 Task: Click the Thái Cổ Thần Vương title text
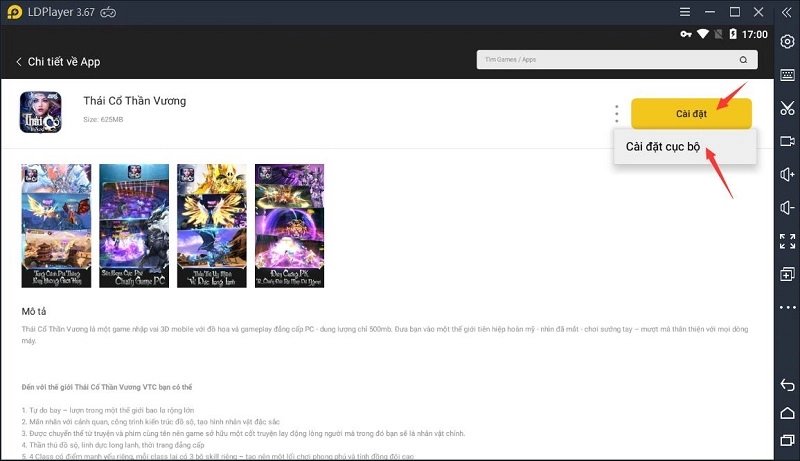pyautogui.click(x=135, y=101)
